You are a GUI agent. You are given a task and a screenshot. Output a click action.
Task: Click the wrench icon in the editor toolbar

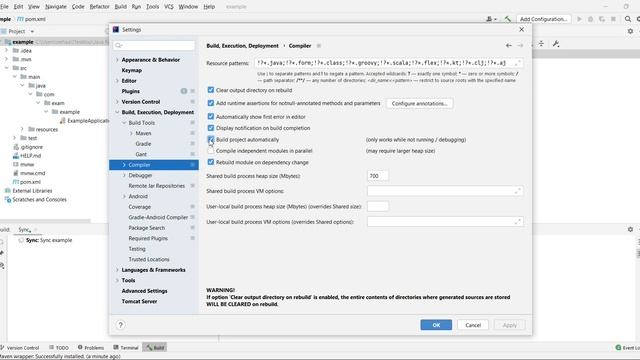point(556,44)
